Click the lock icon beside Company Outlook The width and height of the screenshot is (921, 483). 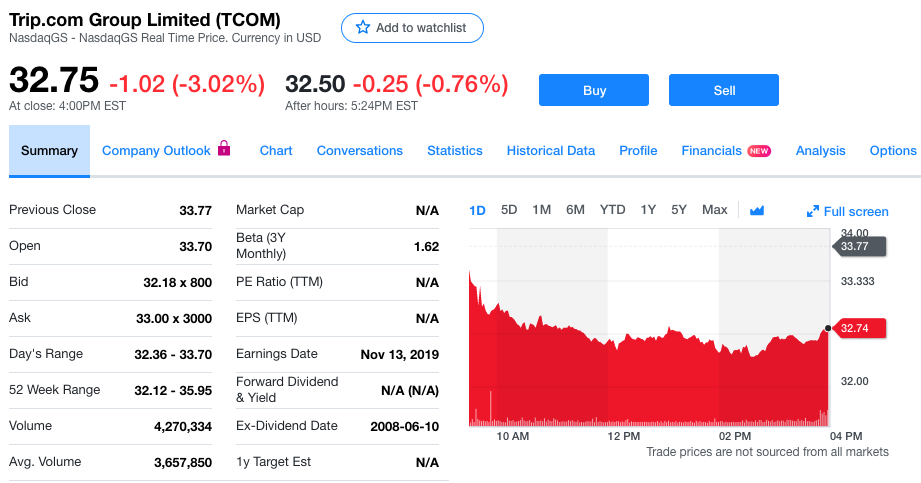coord(224,148)
